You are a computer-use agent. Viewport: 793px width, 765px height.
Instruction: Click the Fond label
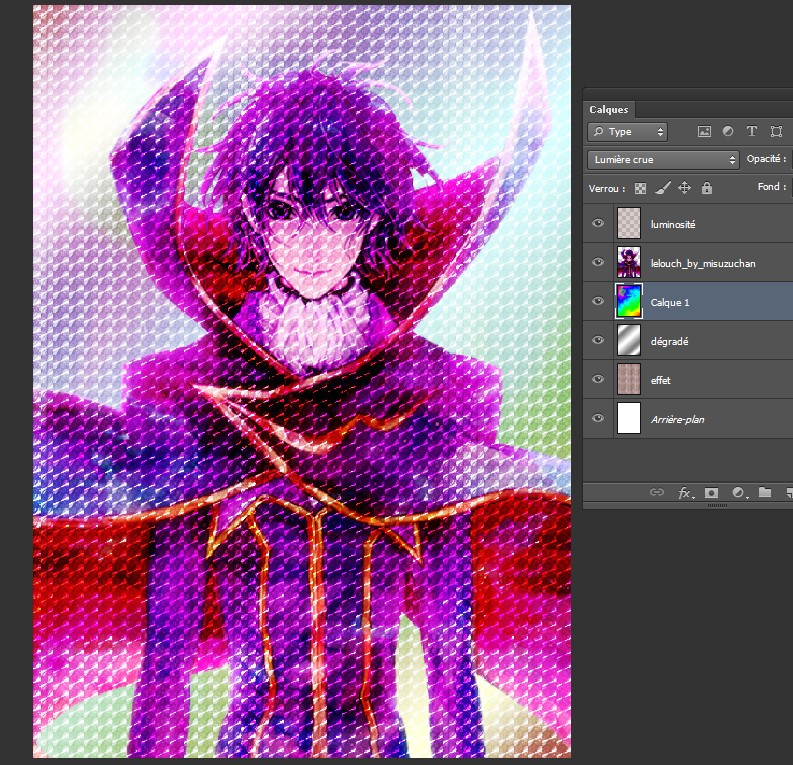click(771, 187)
